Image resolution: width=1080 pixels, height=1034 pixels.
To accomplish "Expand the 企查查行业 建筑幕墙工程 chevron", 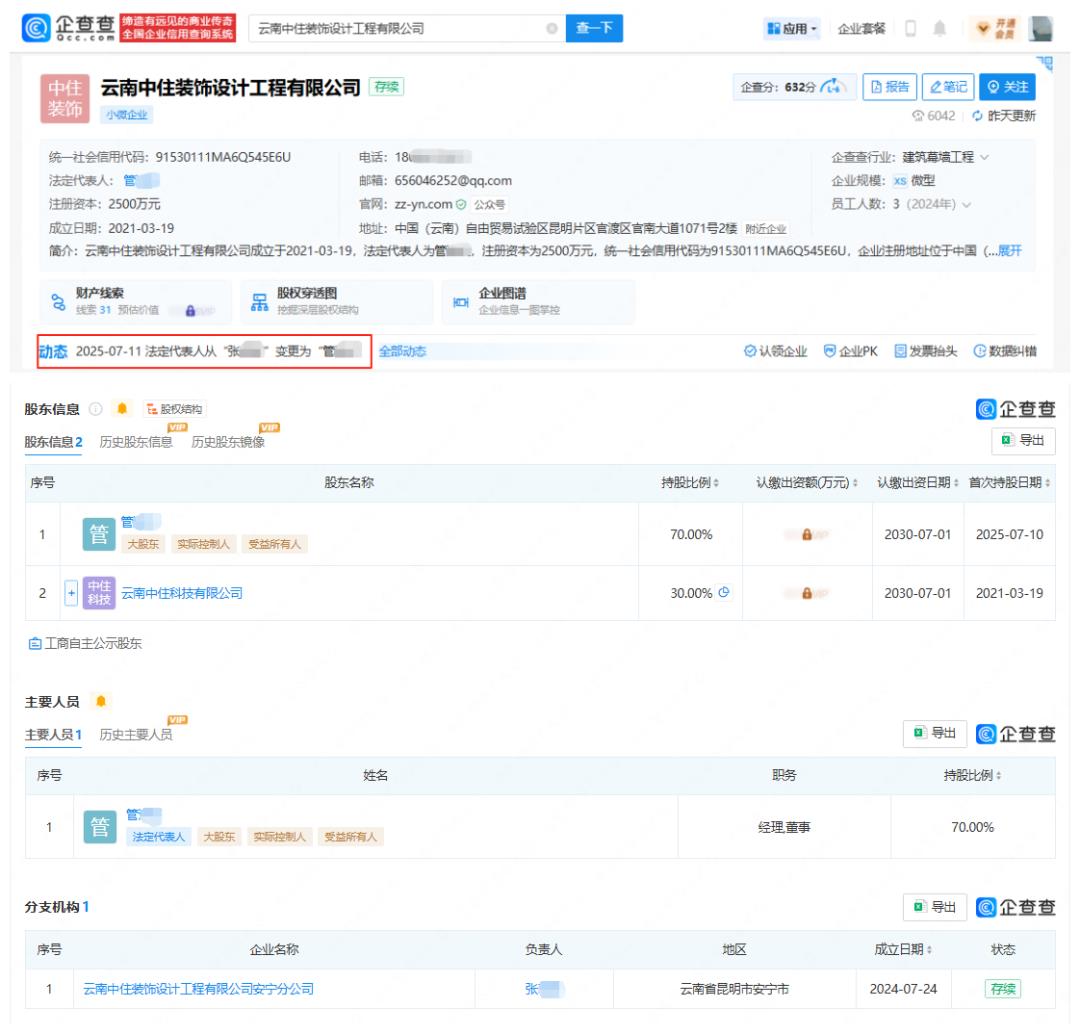I will tap(984, 157).
